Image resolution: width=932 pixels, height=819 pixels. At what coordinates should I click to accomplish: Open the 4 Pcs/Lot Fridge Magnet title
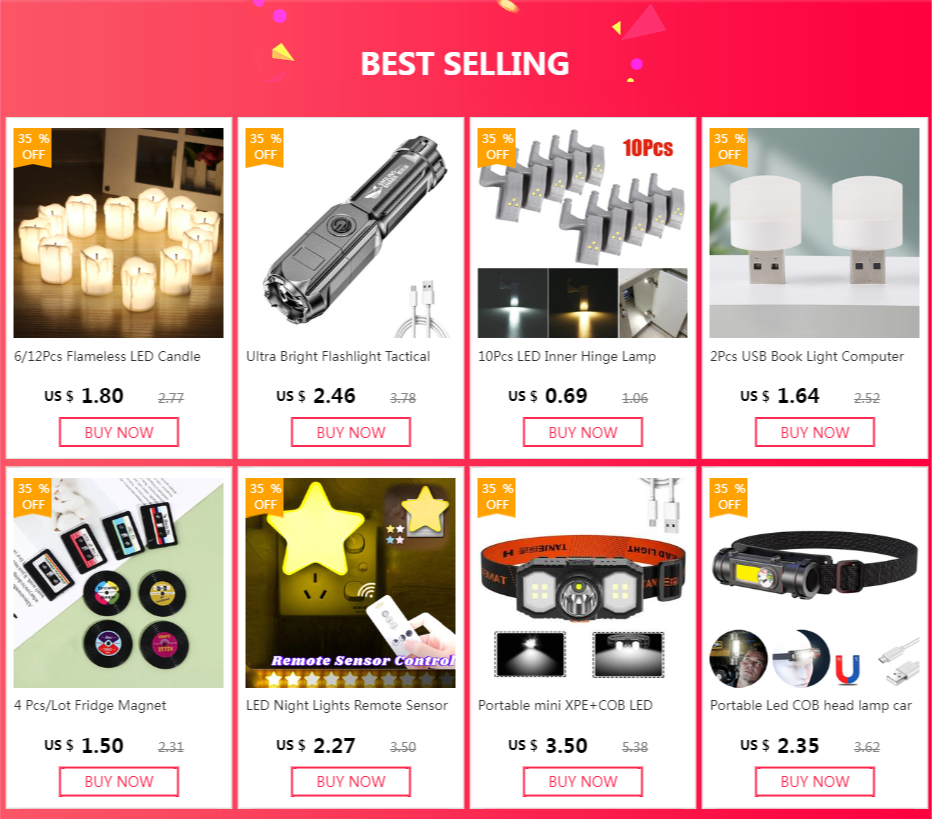90,705
